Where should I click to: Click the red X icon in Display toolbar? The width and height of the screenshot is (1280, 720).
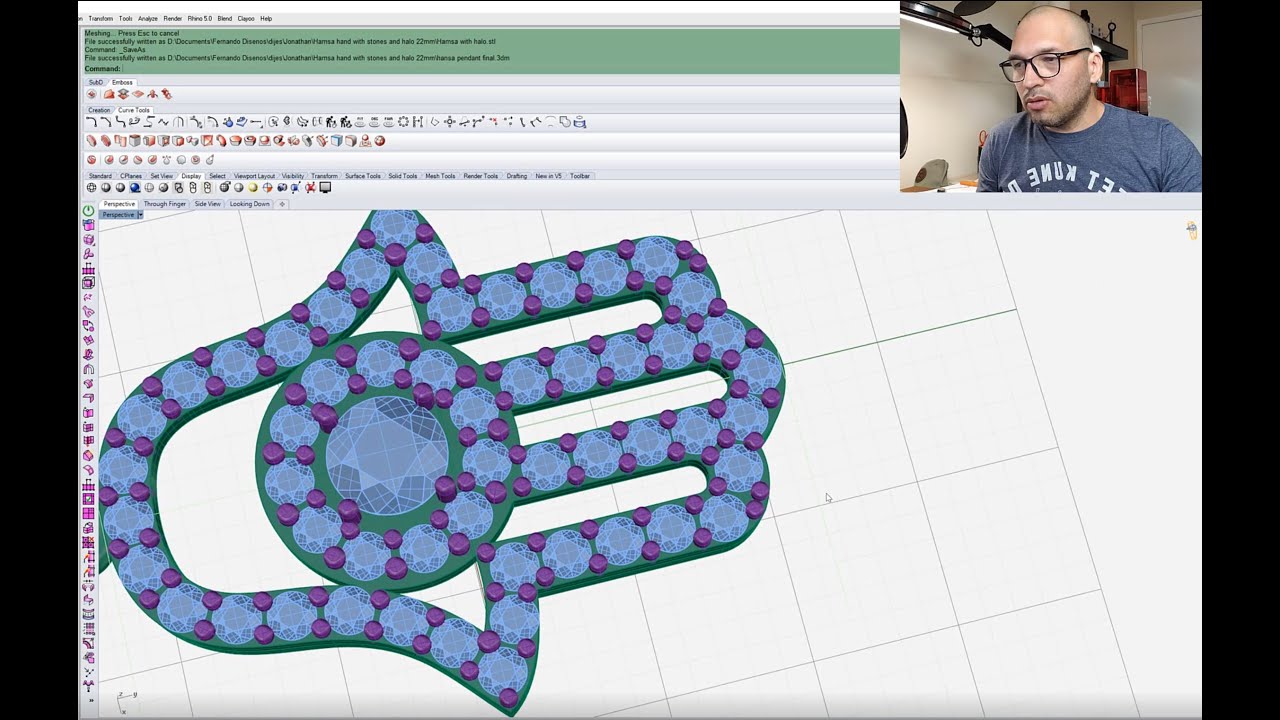pyautogui.click(x=311, y=187)
